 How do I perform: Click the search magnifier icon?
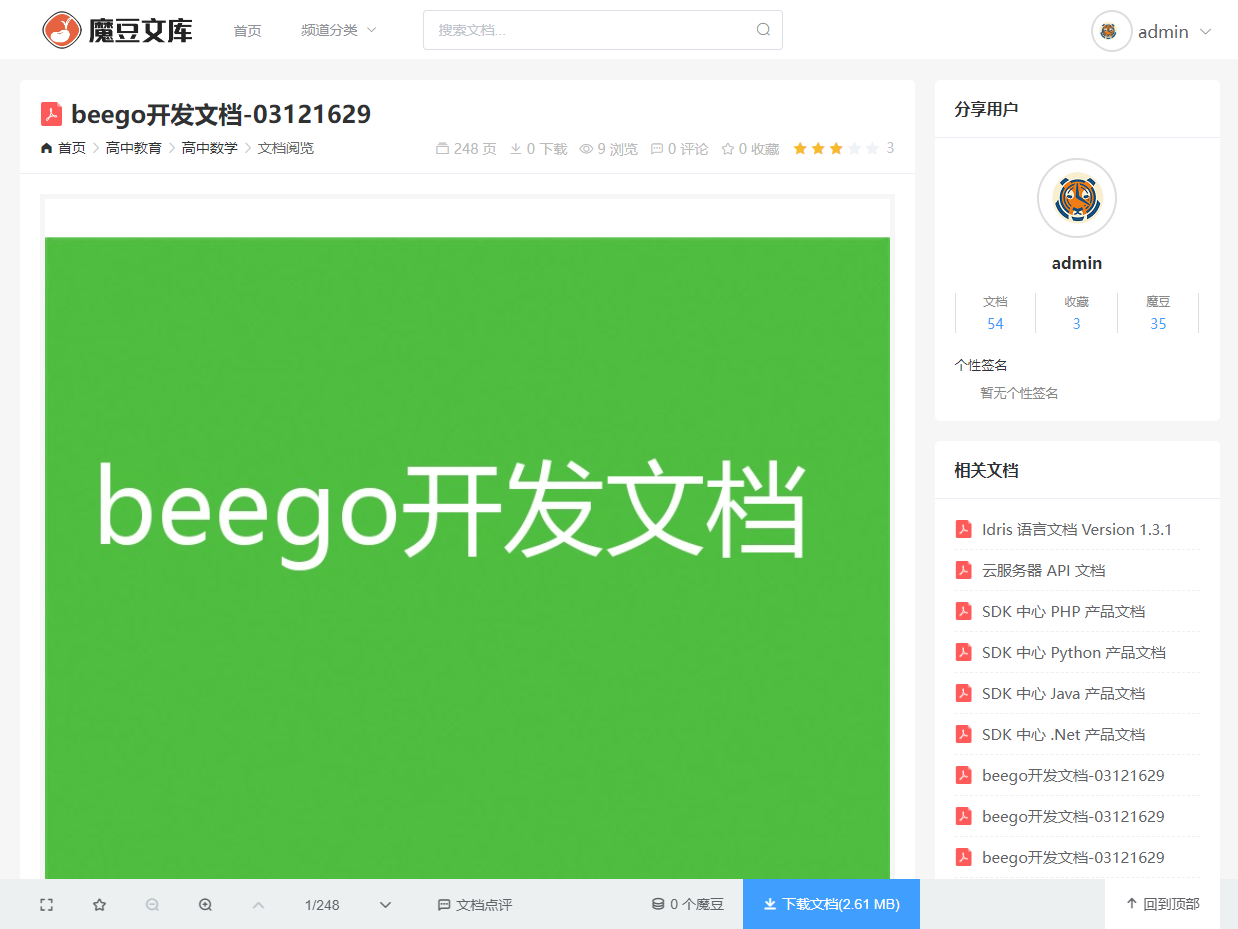tap(763, 30)
